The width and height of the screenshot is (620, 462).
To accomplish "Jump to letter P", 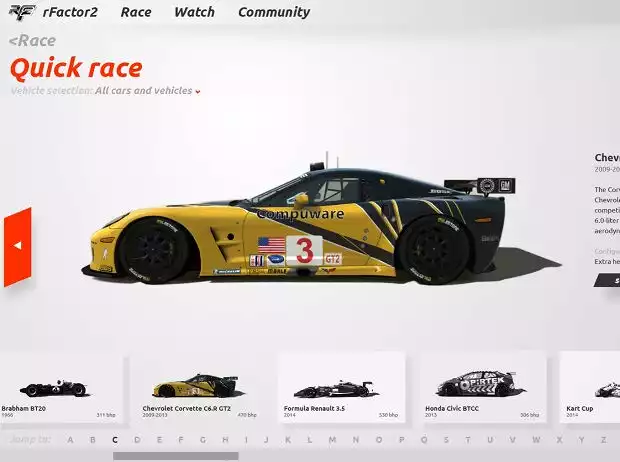I will 402,440.
